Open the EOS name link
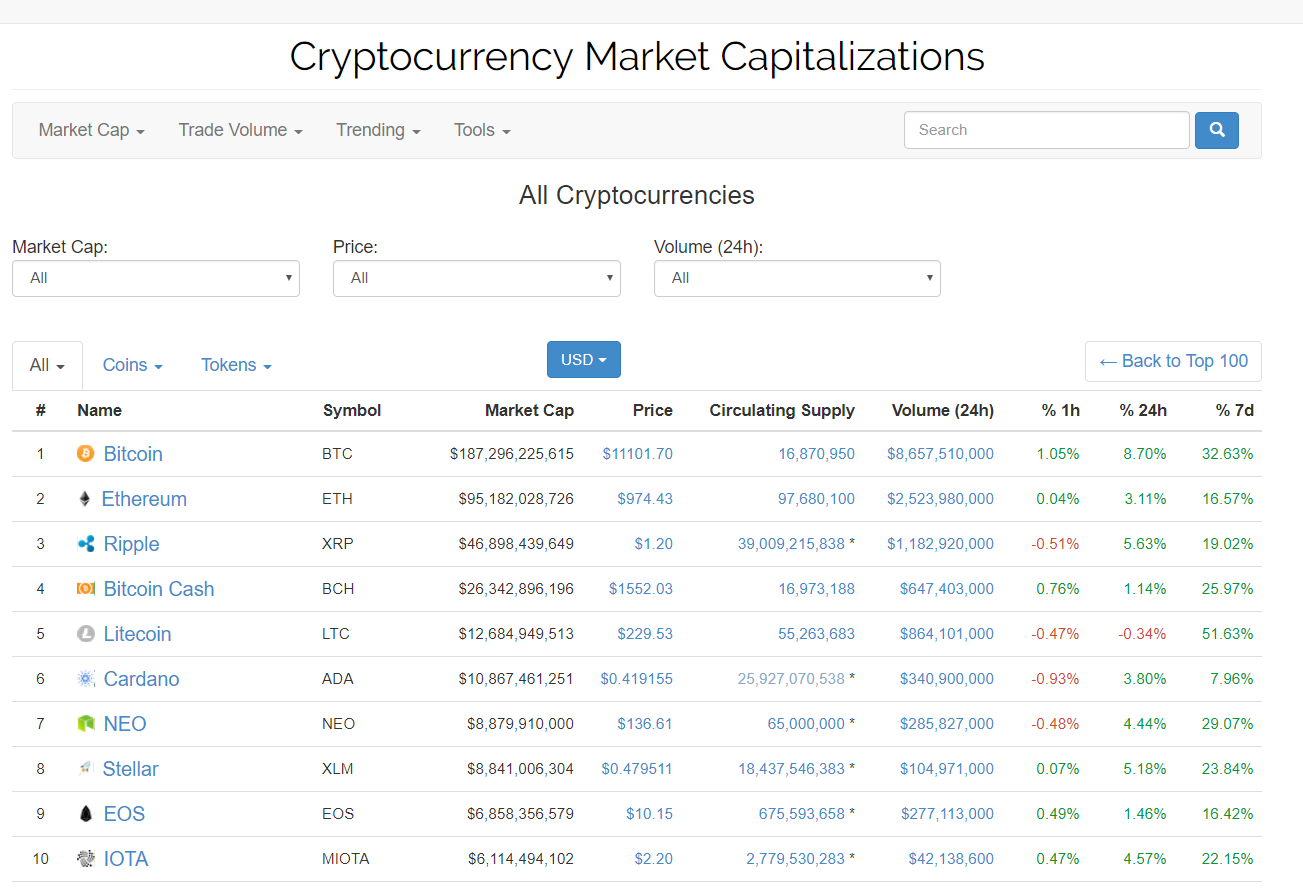 pyautogui.click(x=125, y=814)
